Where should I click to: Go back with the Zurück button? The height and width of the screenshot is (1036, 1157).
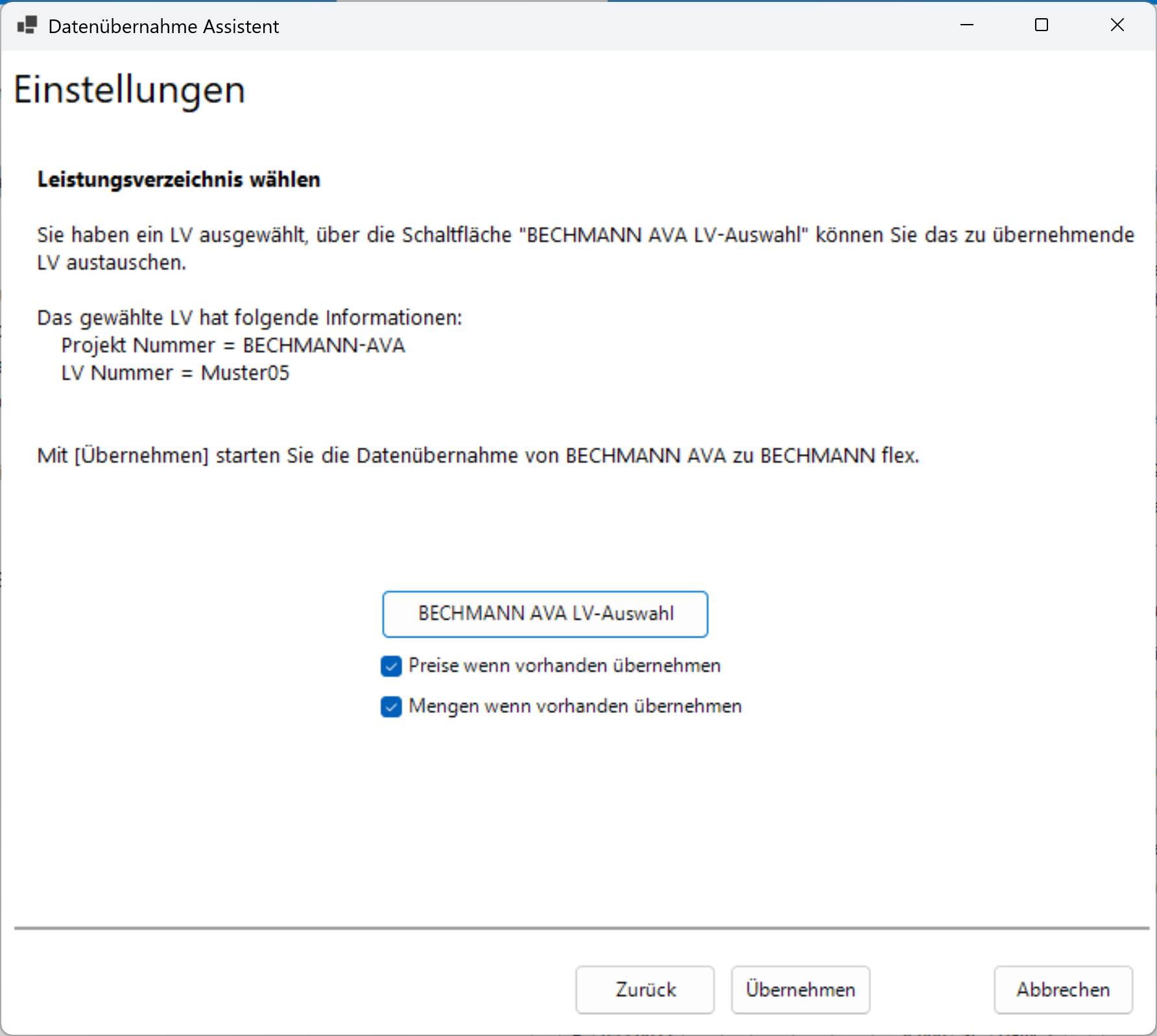[645, 990]
